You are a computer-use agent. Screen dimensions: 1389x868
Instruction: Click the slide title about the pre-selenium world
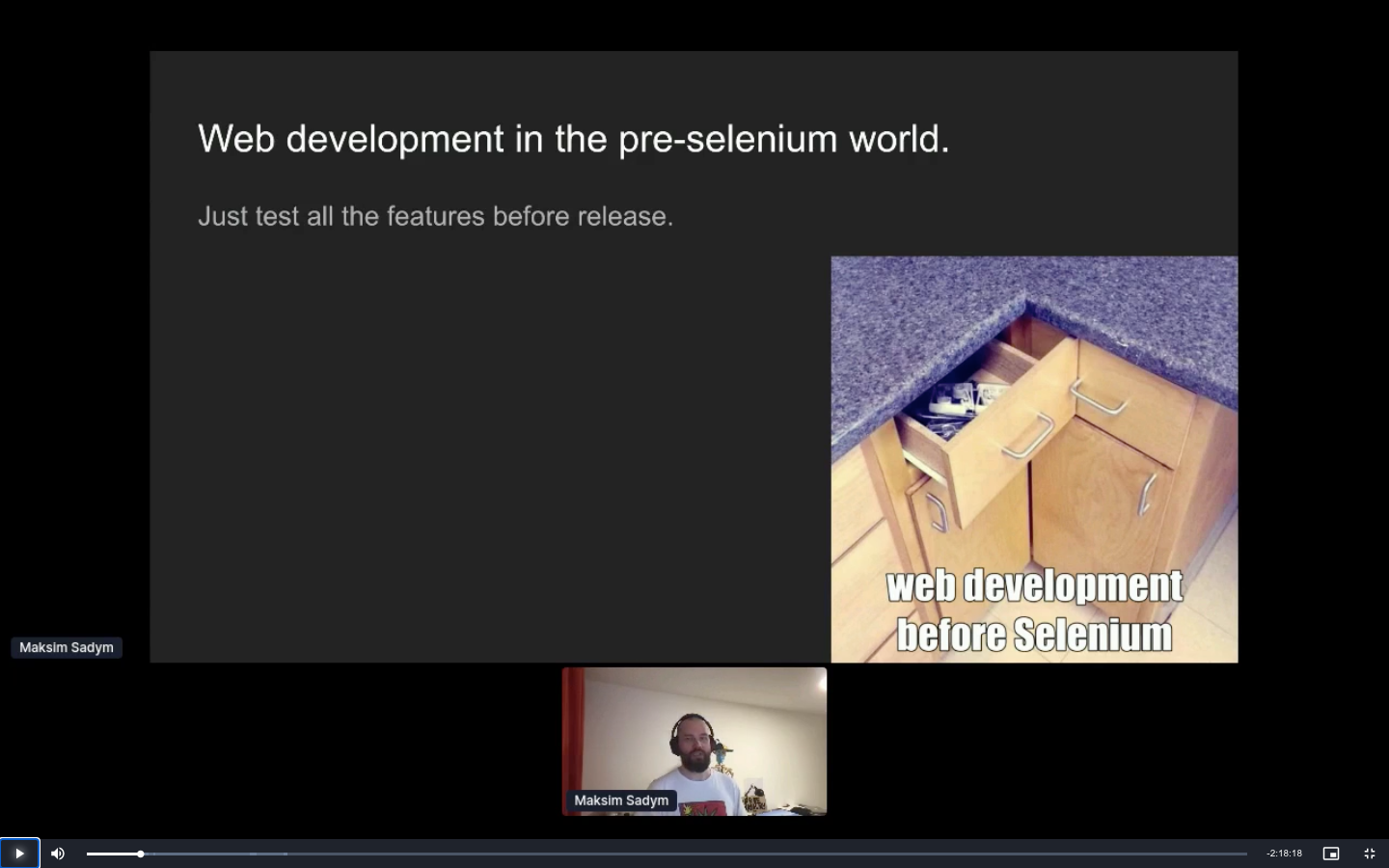[x=573, y=139]
